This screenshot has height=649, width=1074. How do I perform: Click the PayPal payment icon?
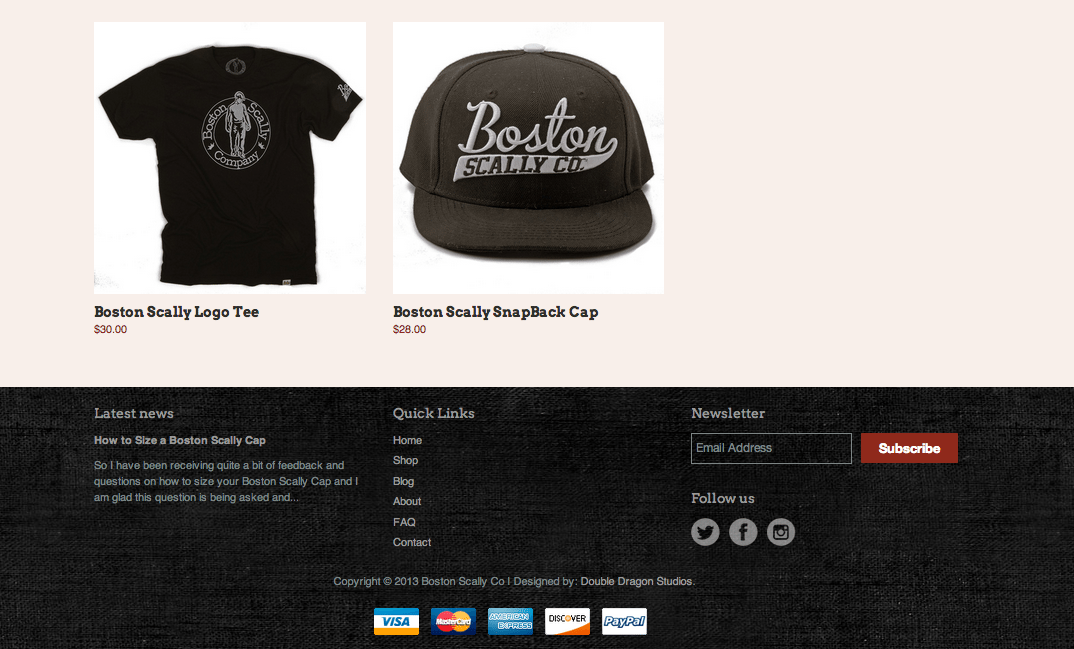(x=625, y=622)
